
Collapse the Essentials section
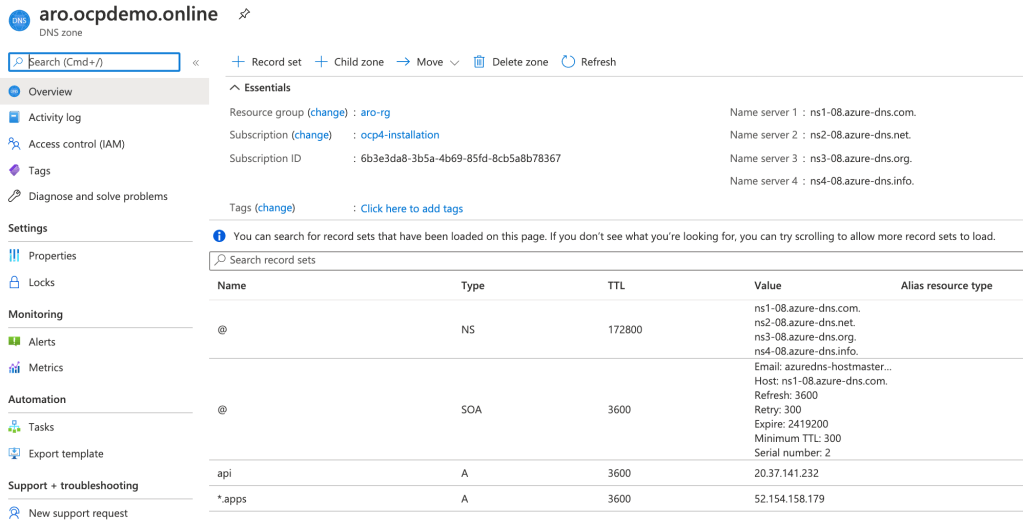pos(236,88)
